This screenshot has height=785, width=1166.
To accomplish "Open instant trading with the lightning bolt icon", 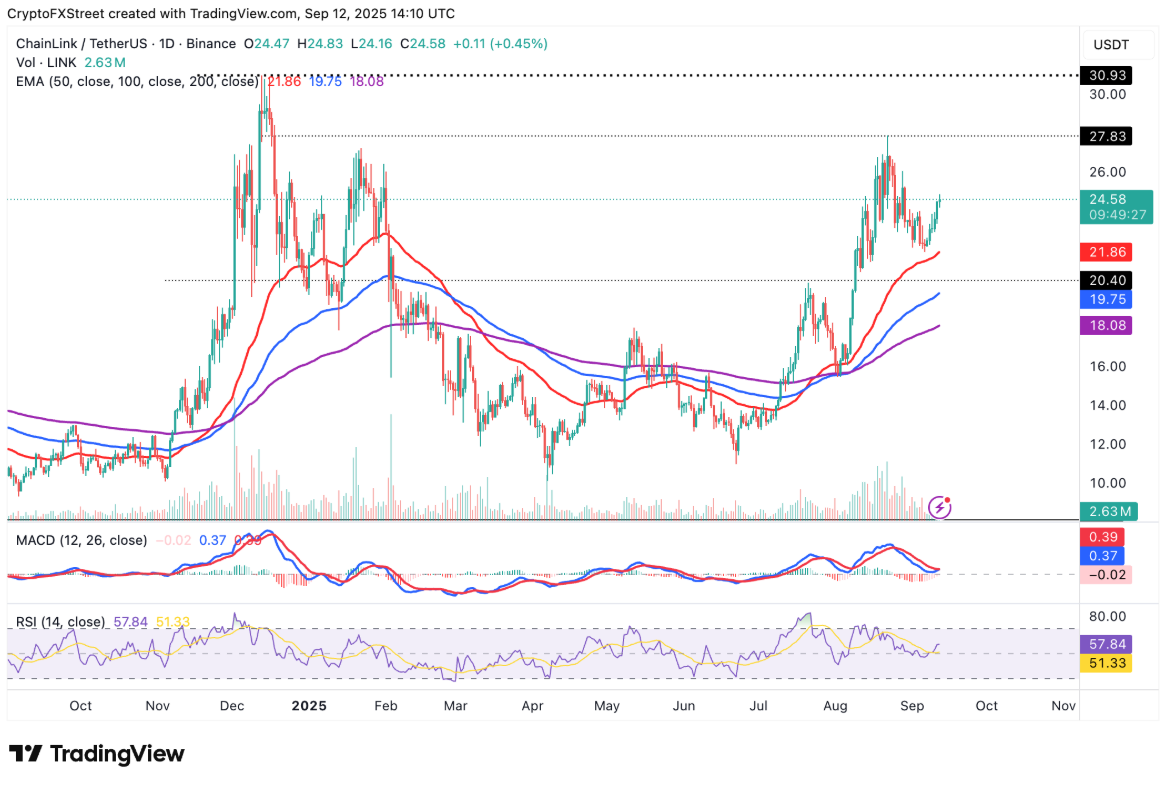I will pyautogui.click(x=940, y=509).
